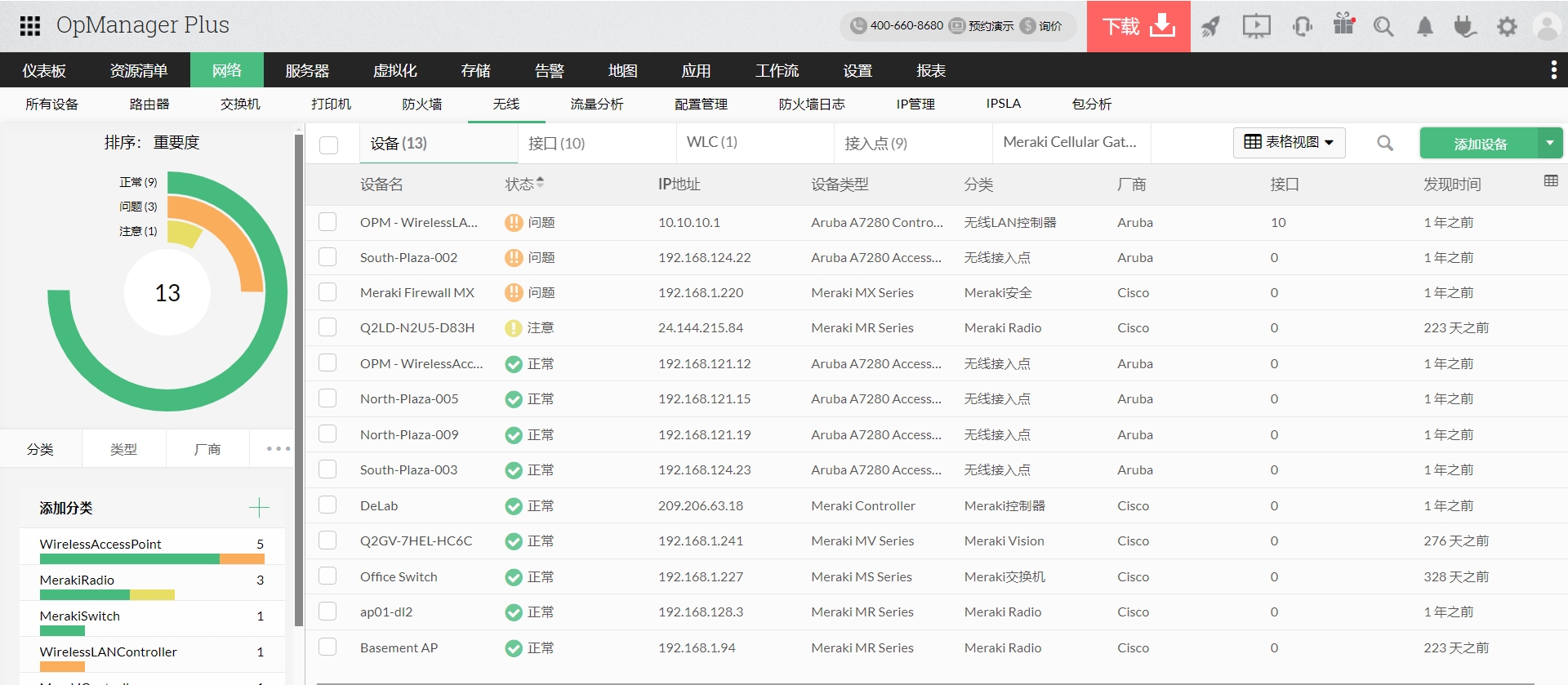
Task: Select the WirelessLANController category row
Action: tap(152, 655)
